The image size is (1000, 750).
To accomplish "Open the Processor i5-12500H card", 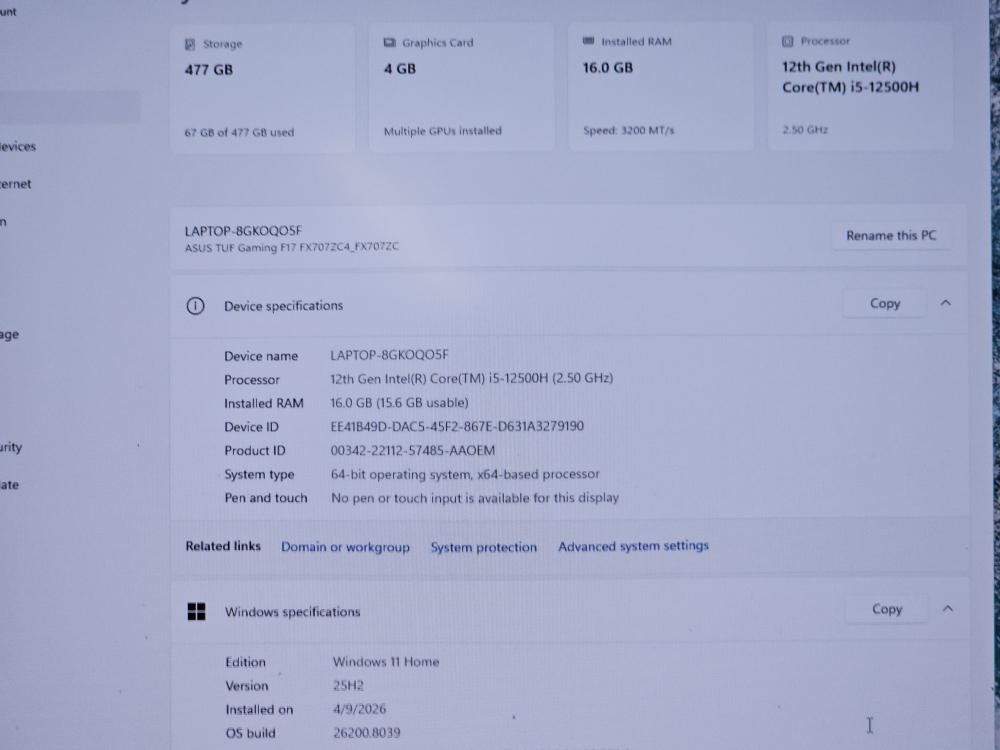I will pyautogui.click(x=860, y=86).
